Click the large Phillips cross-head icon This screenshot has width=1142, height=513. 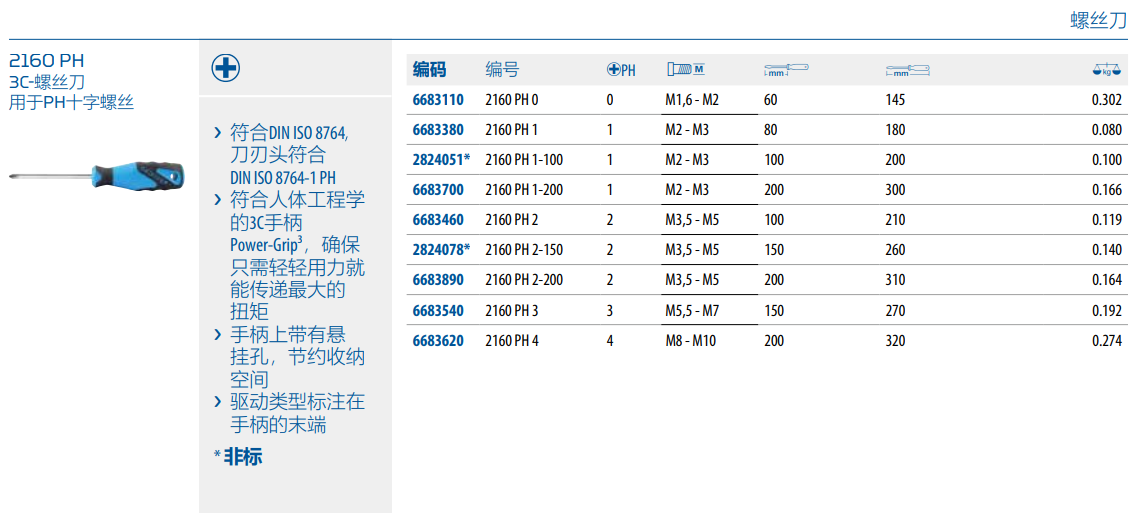[226, 68]
